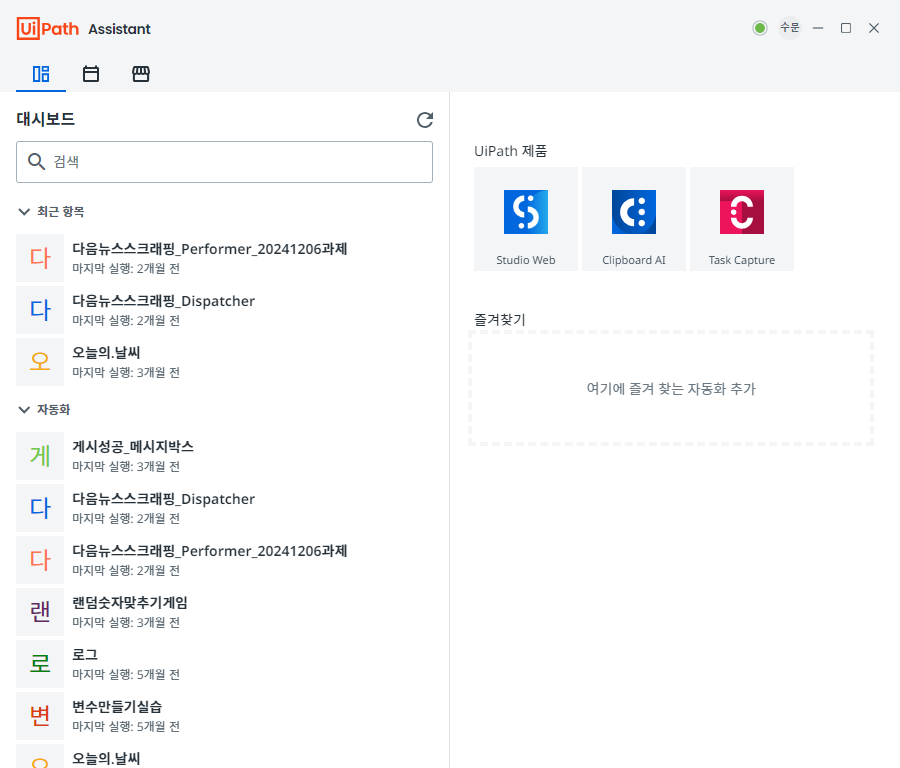
Task: Click 오 icon of recent 오늘의.날씨
Action: (x=40, y=362)
